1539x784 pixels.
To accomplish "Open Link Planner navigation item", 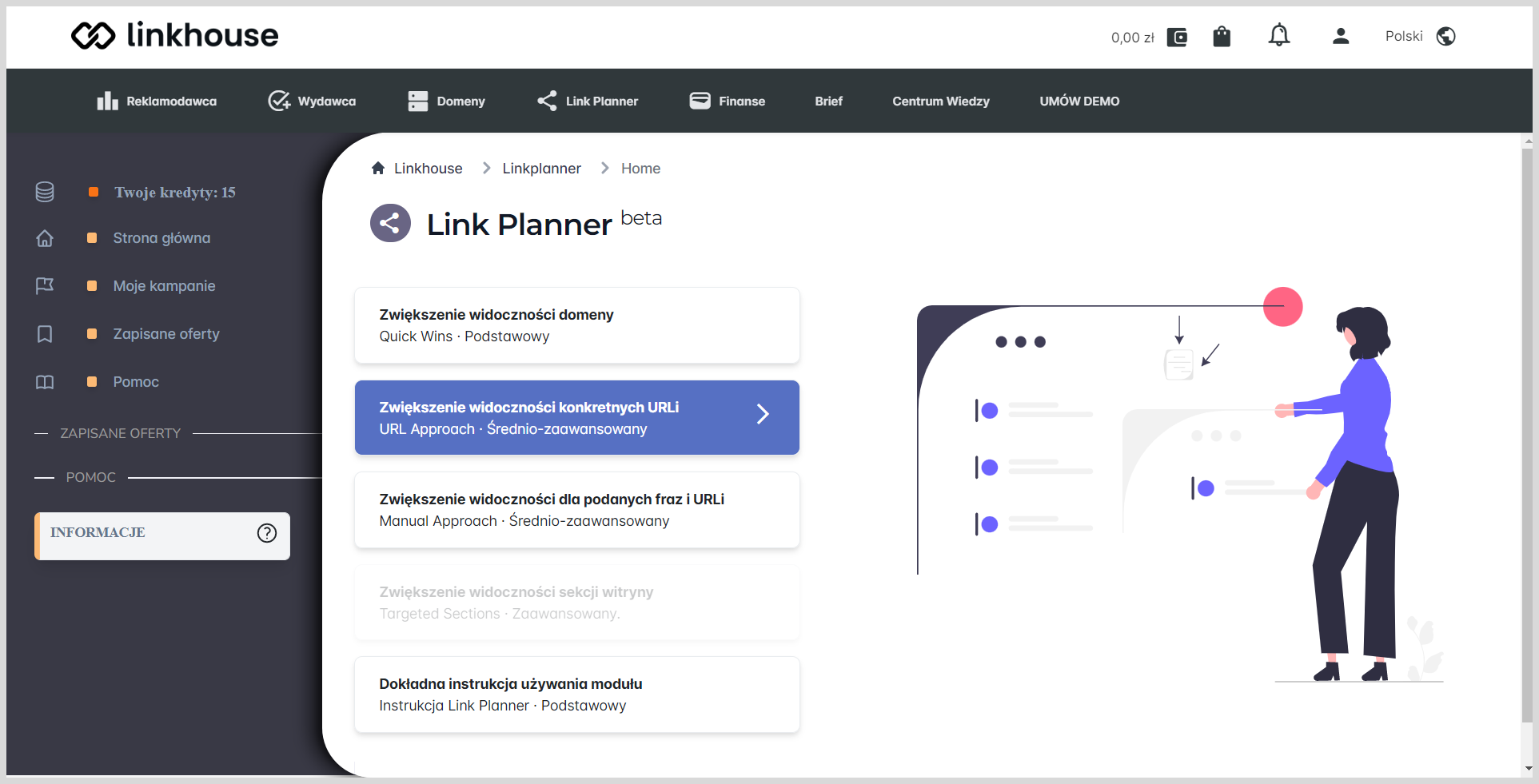I will [588, 101].
